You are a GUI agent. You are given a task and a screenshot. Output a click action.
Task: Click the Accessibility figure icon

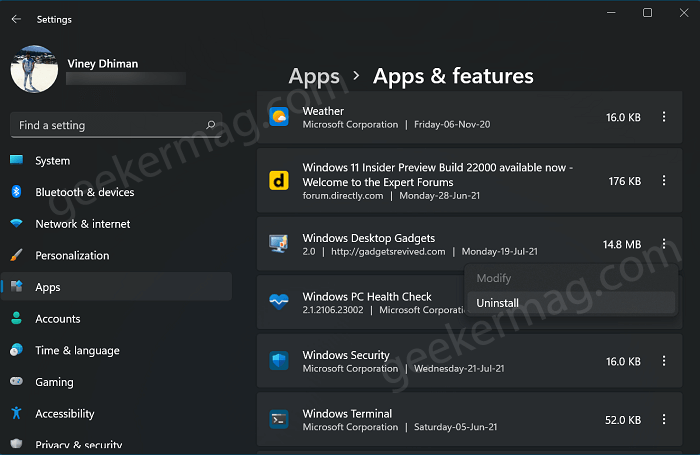point(17,413)
